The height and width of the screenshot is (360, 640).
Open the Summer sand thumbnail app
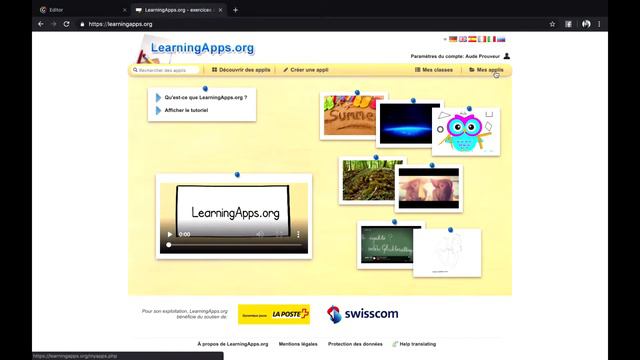[x=349, y=116]
